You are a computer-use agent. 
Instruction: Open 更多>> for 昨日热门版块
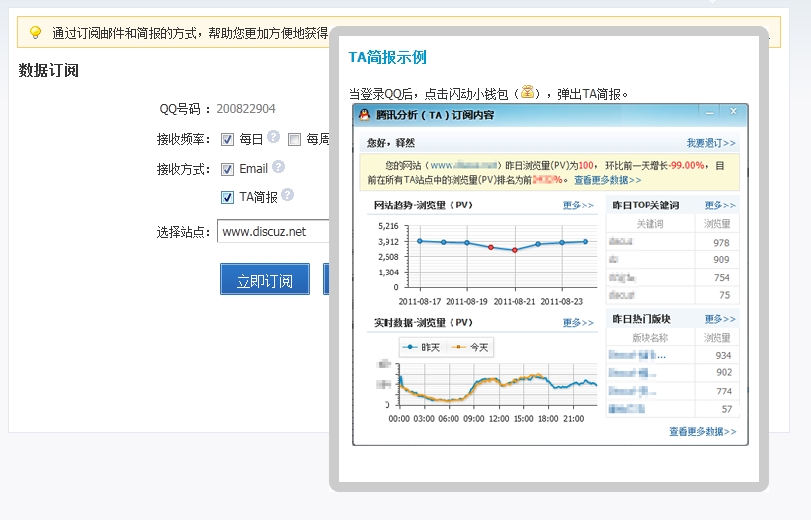click(x=719, y=319)
